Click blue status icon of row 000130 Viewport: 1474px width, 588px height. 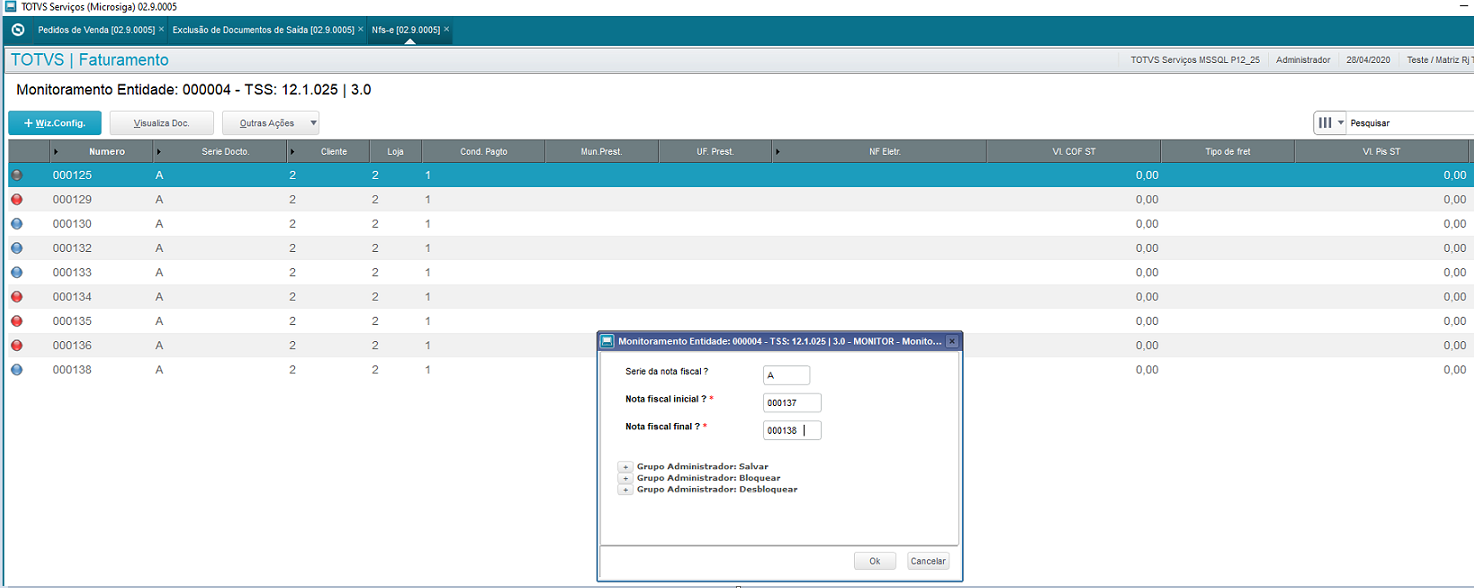16,223
